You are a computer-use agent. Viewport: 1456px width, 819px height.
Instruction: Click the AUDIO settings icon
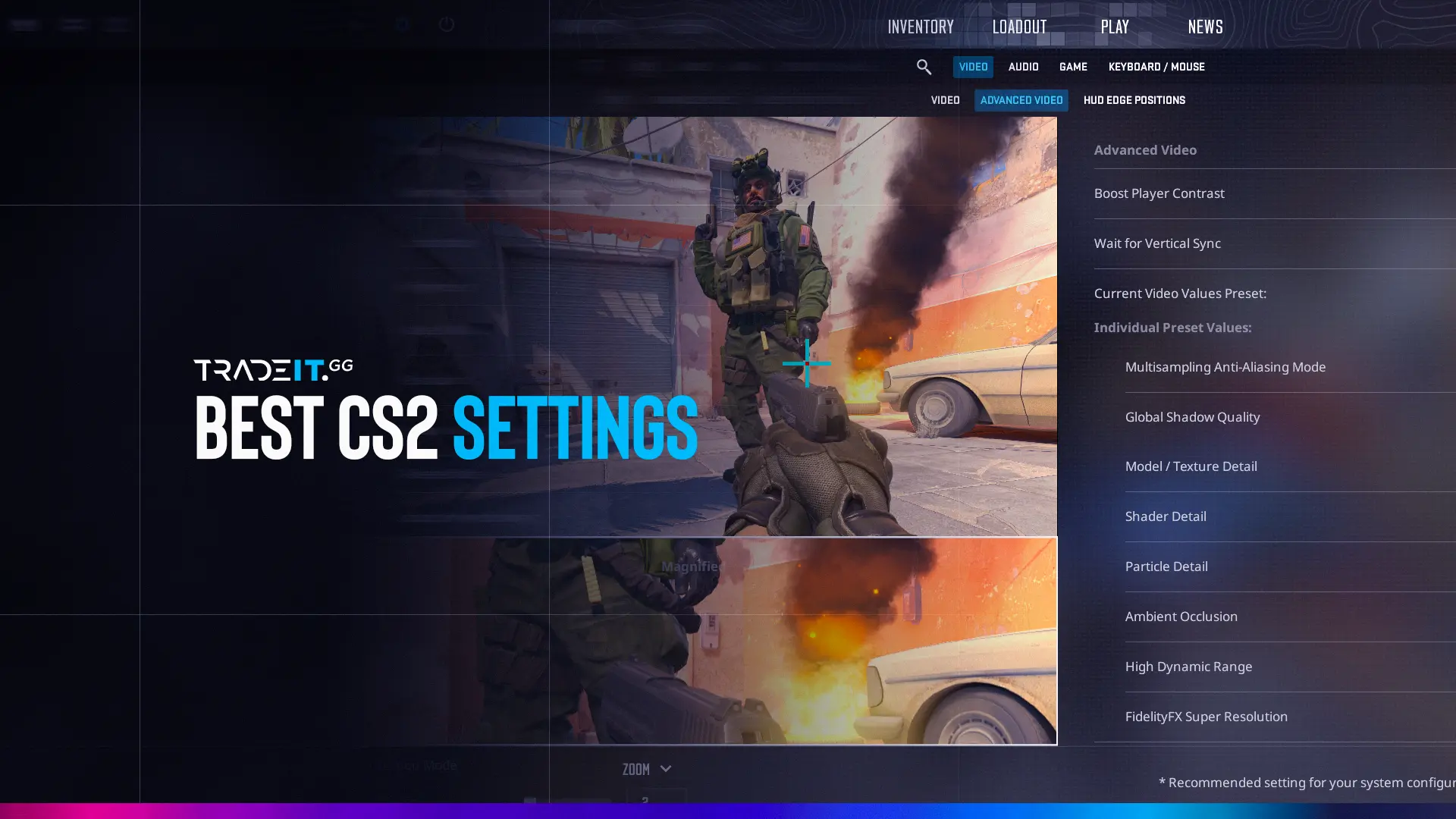click(1023, 67)
